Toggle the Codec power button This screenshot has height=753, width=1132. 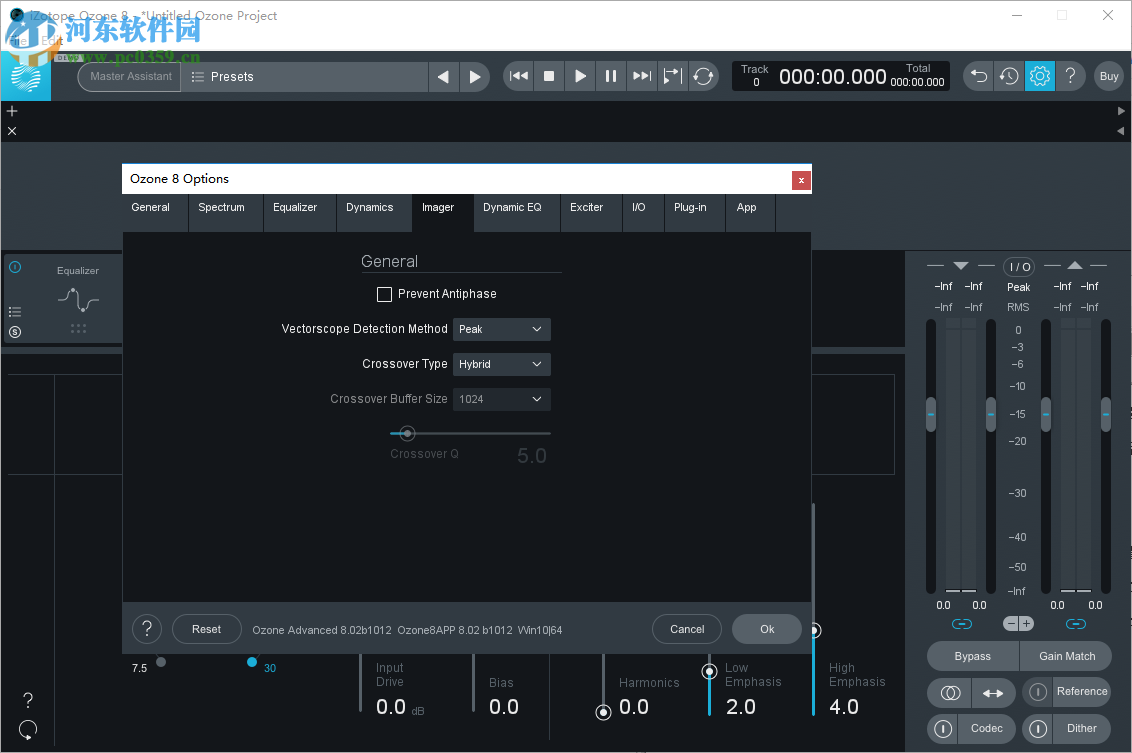click(941, 729)
